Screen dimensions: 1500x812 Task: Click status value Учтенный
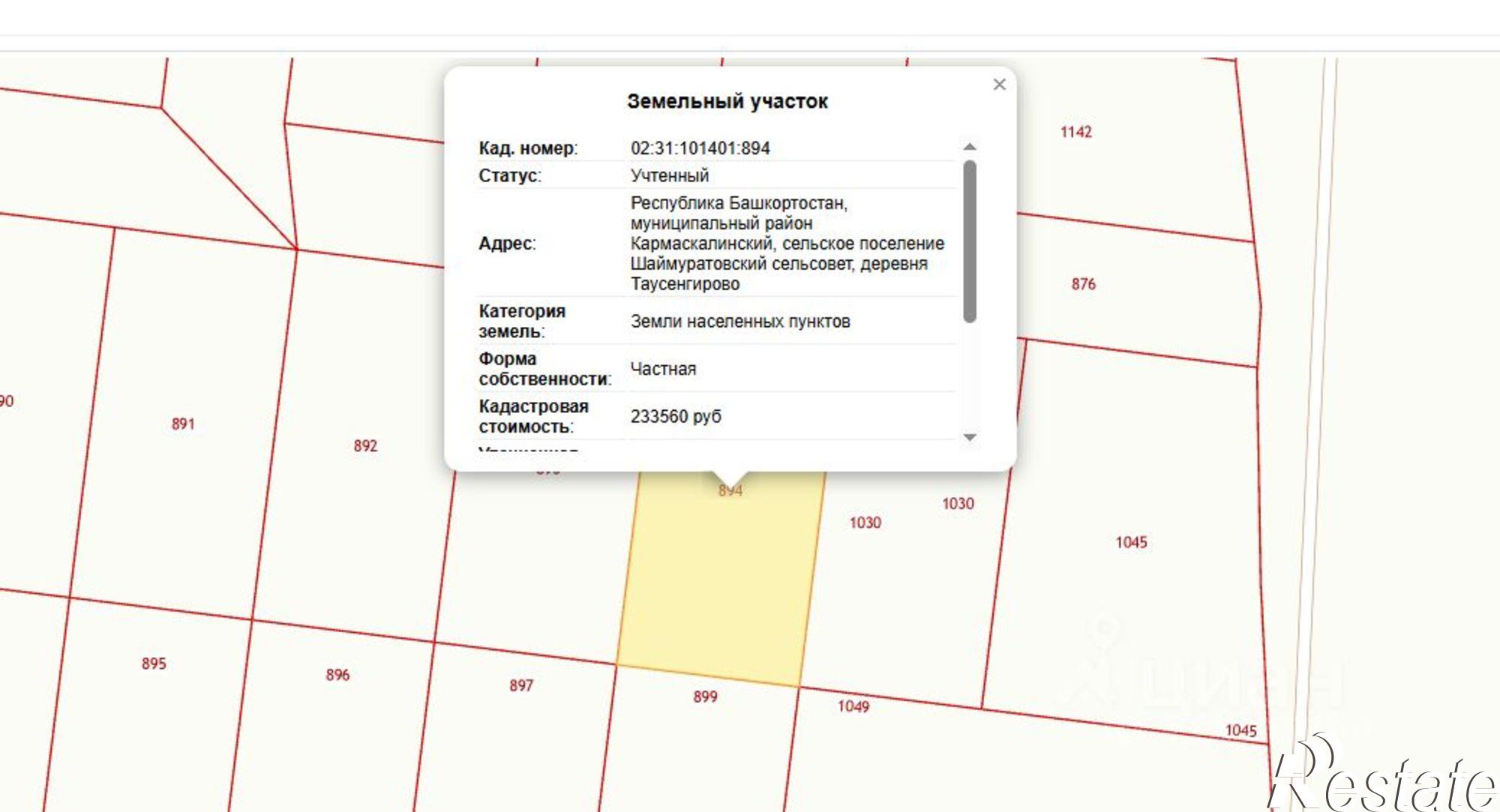click(x=669, y=175)
